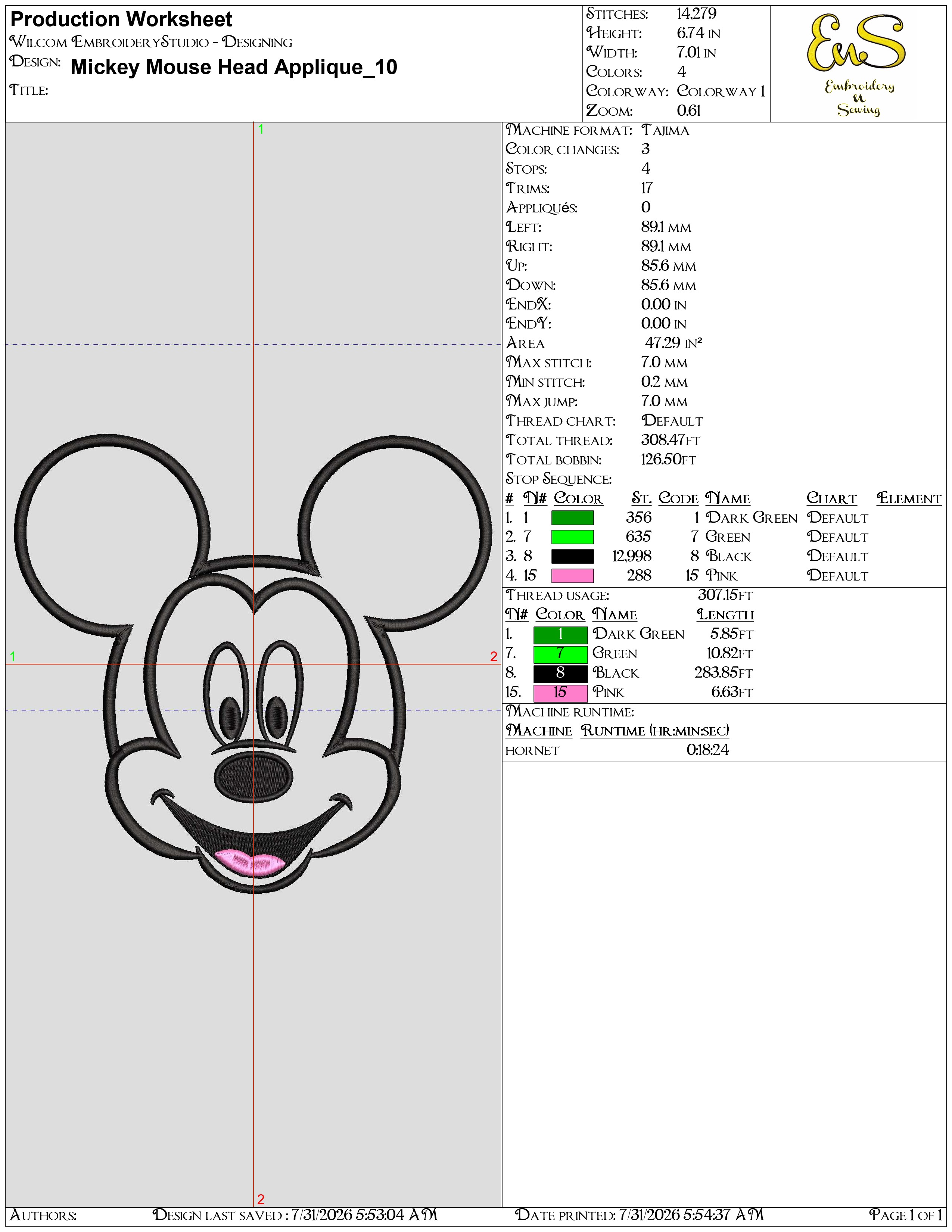The image size is (952, 1232).
Task: Click the "Max stitch:" label
Action: pyautogui.click(x=549, y=363)
